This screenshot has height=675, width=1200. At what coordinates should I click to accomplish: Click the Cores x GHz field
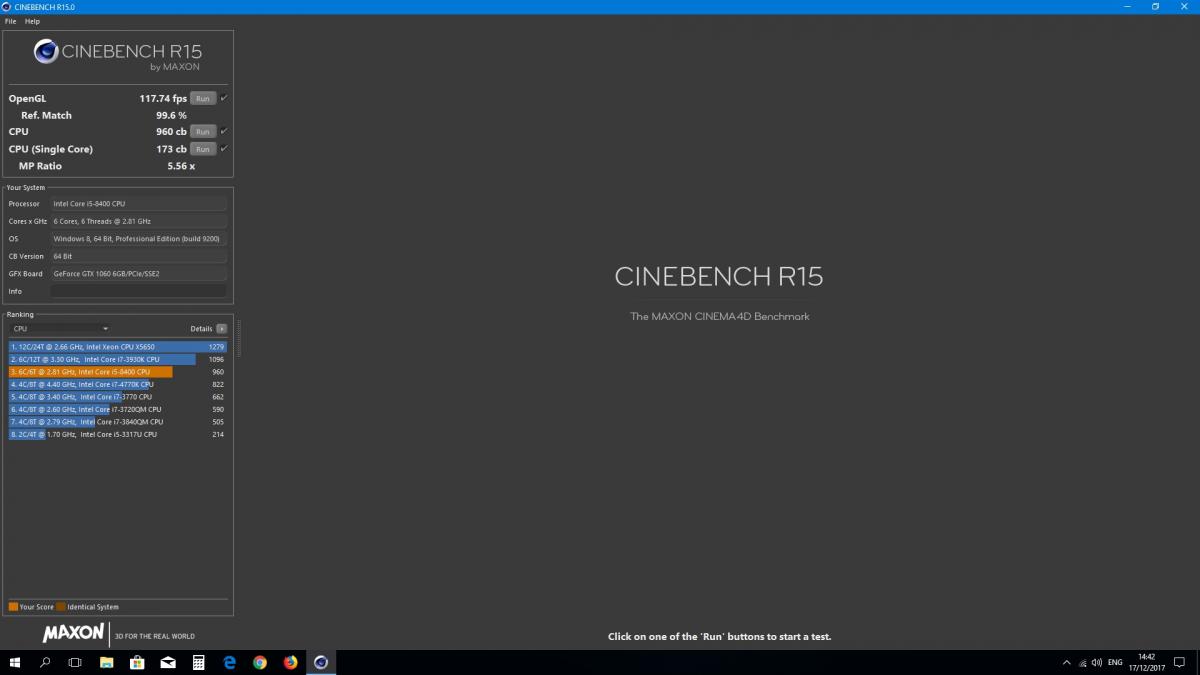(138, 221)
